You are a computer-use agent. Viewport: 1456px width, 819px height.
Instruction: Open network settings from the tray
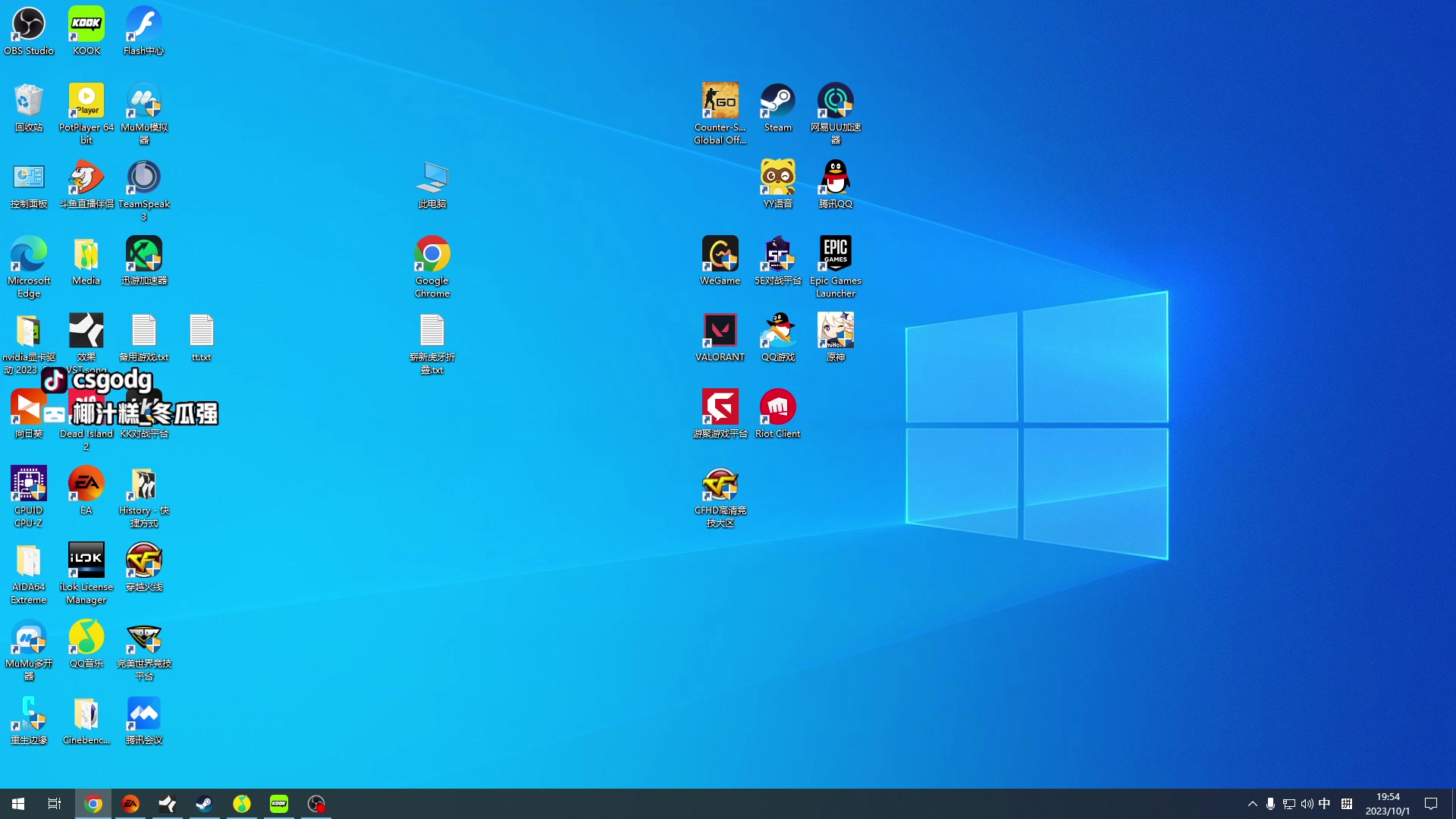tap(1289, 804)
